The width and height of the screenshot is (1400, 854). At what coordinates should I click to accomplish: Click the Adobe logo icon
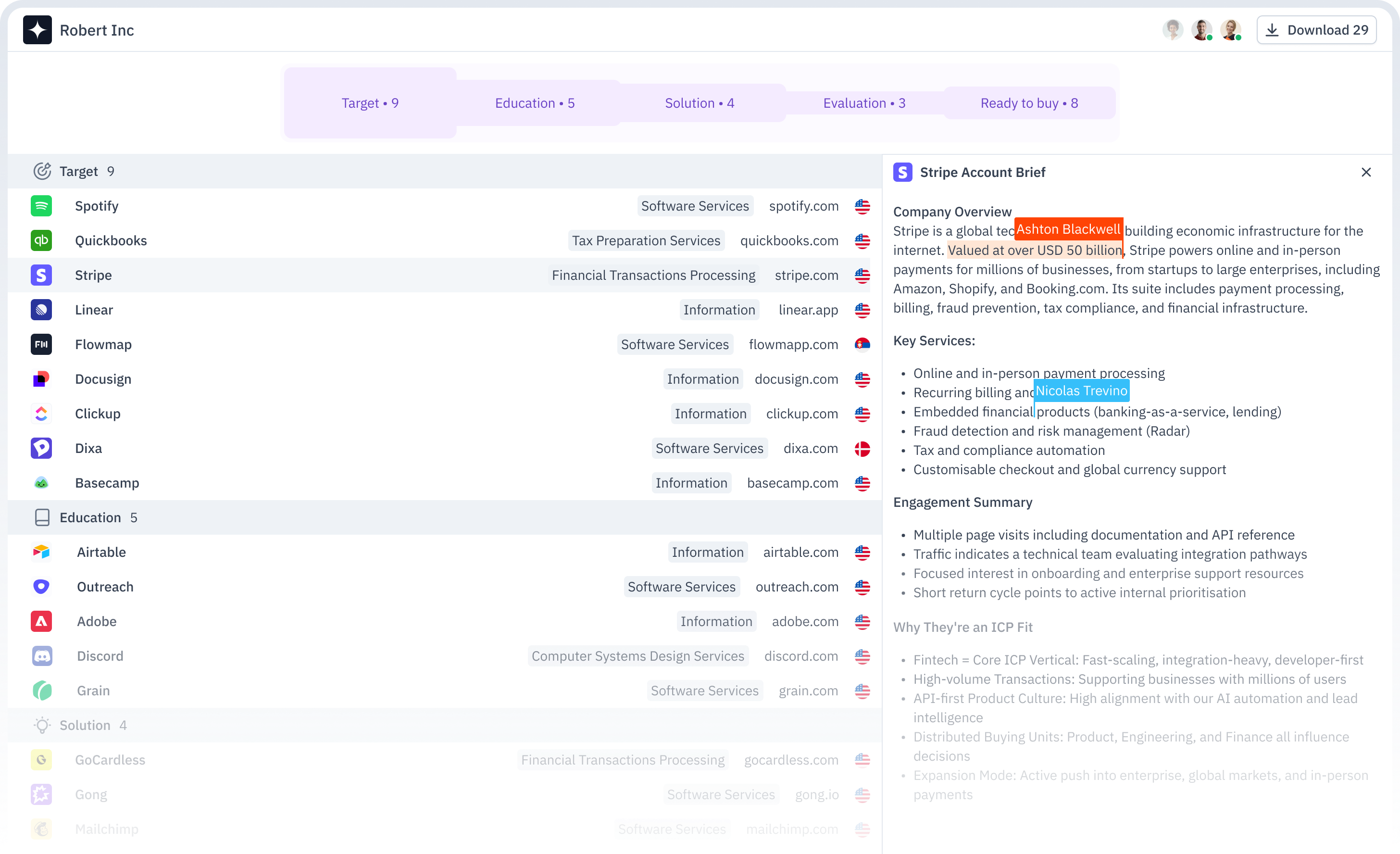(x=41, y=621)
